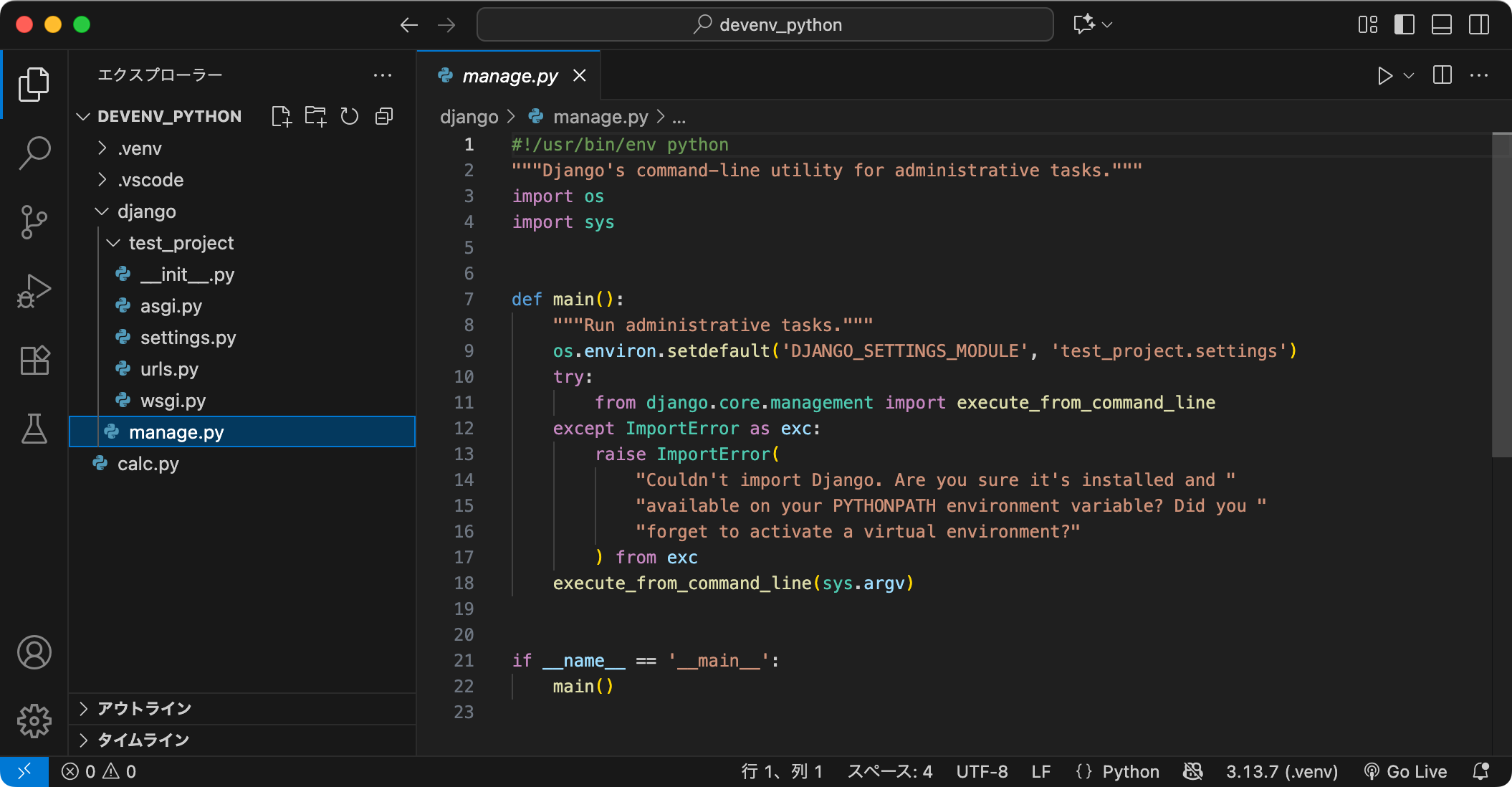Open the Testing flask view
The width and height of the screenshot is (1512, 787).
click(34, 429)
